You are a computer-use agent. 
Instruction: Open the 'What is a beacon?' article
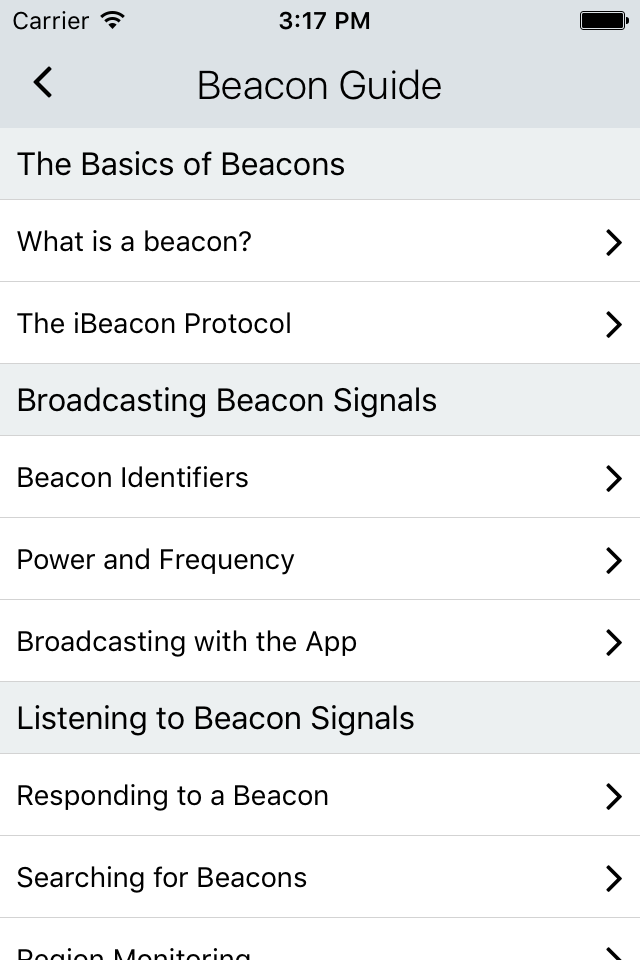(x=320, y=241)
